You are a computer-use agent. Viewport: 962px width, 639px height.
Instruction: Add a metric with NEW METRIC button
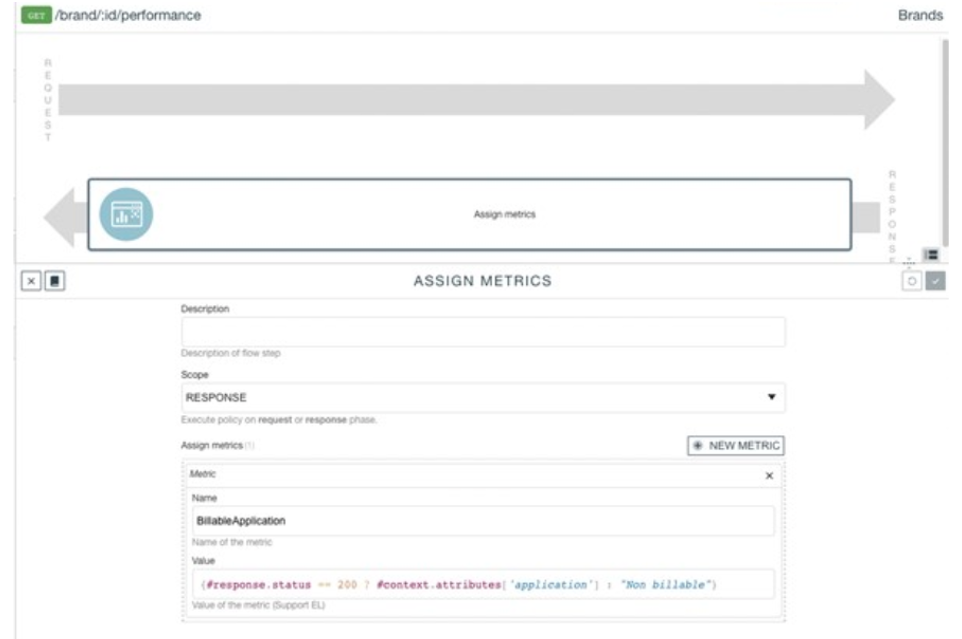tap(735, 446)
